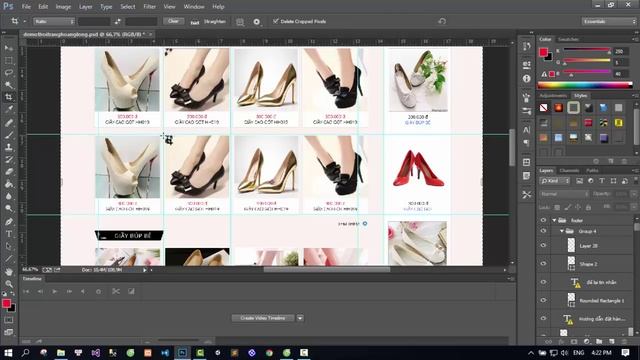Toggle Quick Mask mode

tap(9, 320)
